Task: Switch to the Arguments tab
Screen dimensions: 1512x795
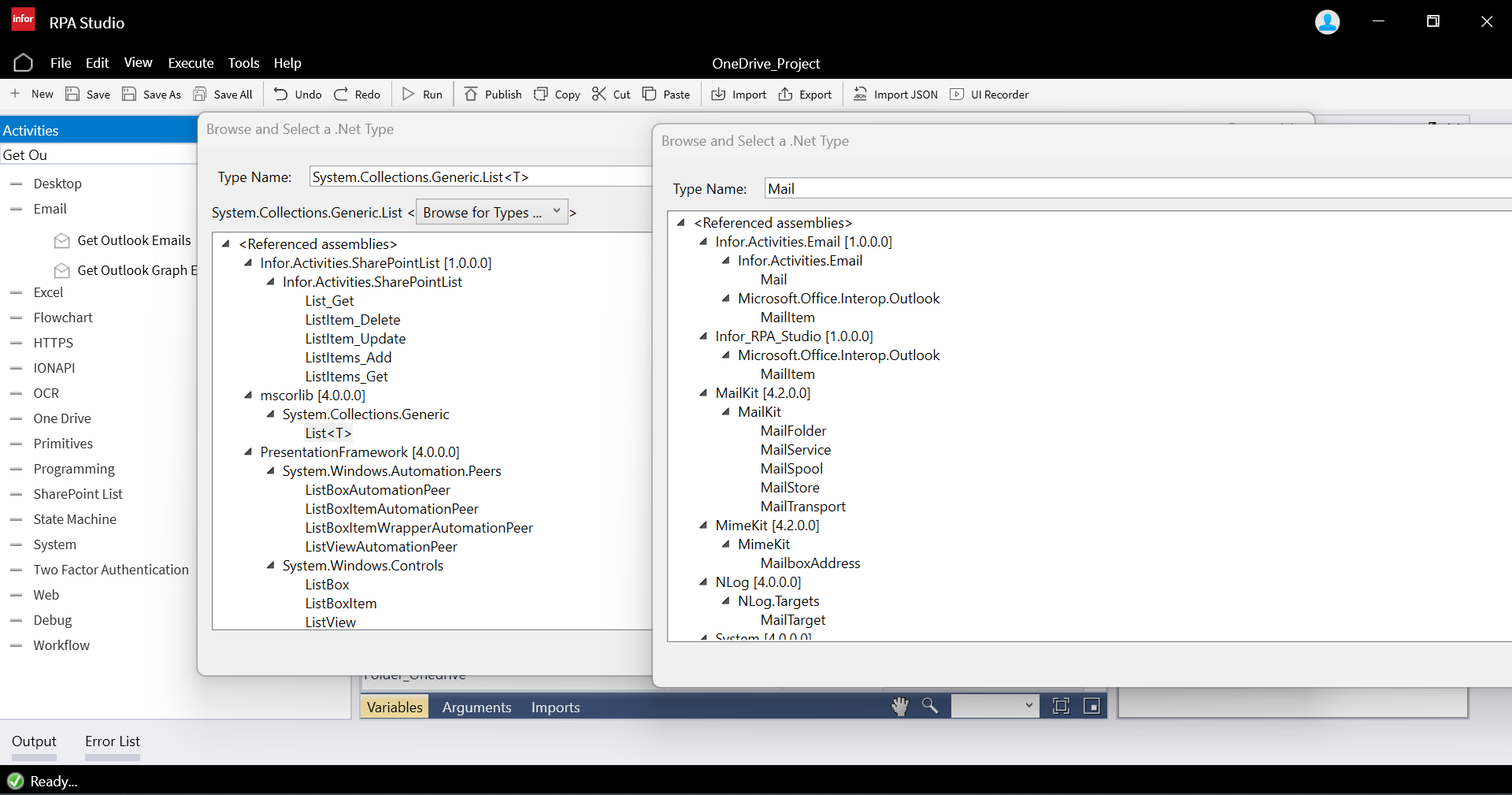Action: click(x=476, y=707)
